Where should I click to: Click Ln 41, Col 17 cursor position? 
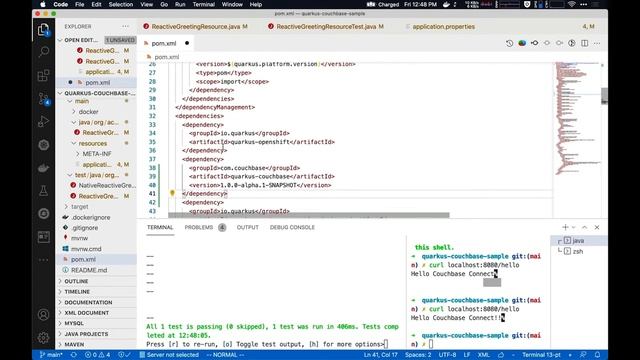(380, 355)
